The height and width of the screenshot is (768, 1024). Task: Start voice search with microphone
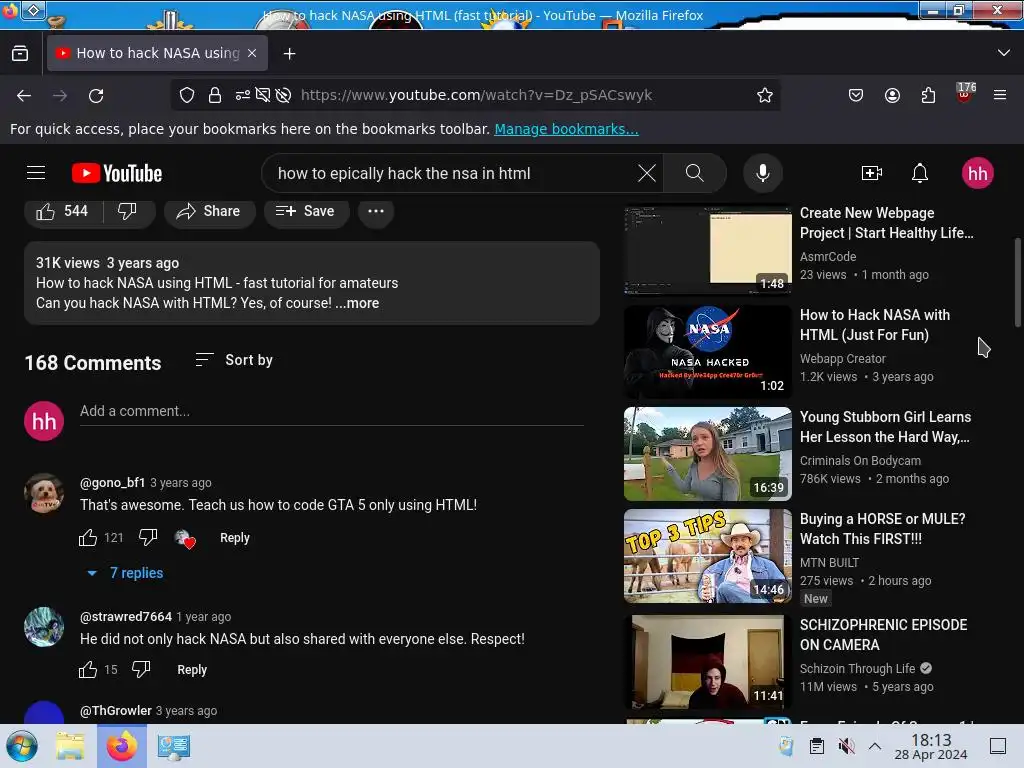click(x=762, y=173)
